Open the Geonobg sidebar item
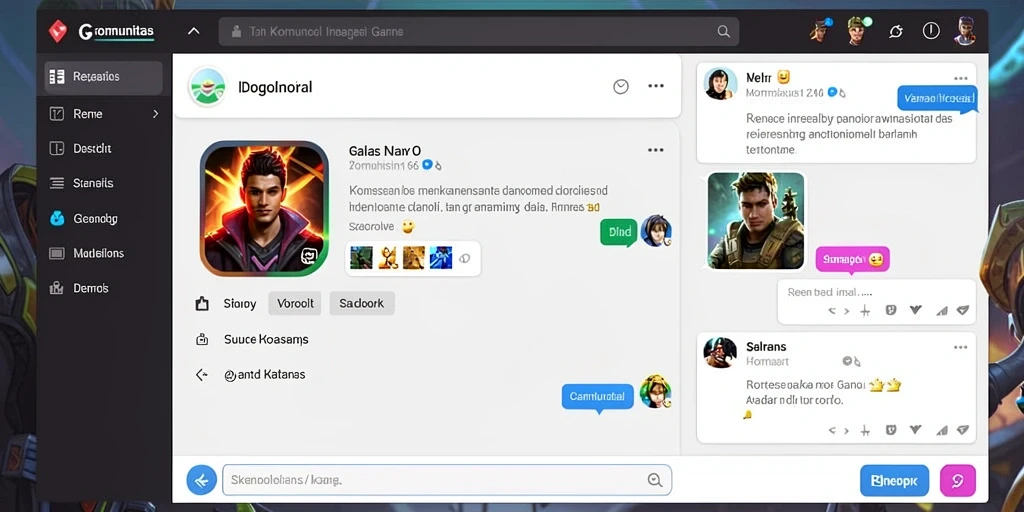1024x512 pixels. (x=103, y=219)
